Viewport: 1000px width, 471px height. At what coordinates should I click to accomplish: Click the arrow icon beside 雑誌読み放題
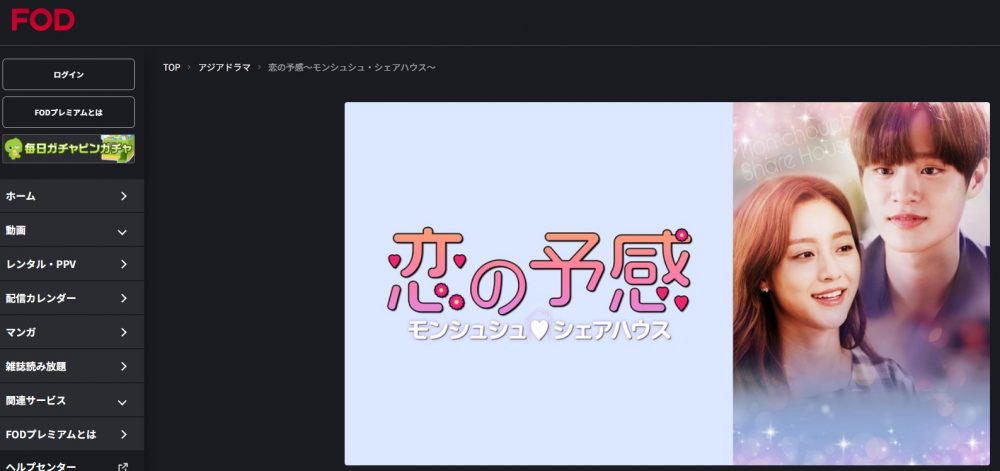tap(124, 366)
